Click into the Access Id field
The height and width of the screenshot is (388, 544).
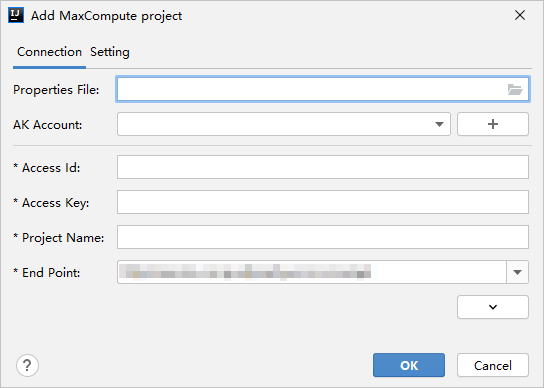coord(323,167)
